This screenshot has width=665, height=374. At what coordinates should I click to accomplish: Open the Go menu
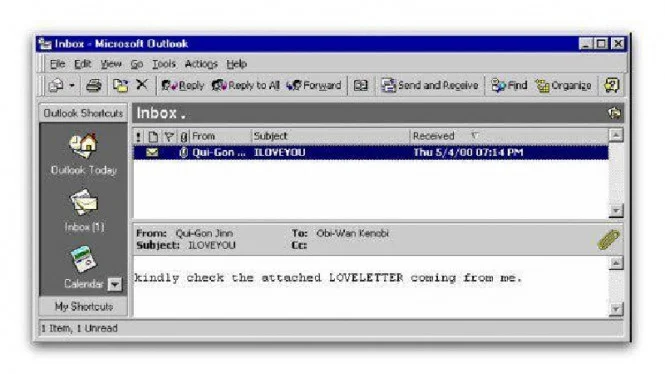click(x=137, y=64)
